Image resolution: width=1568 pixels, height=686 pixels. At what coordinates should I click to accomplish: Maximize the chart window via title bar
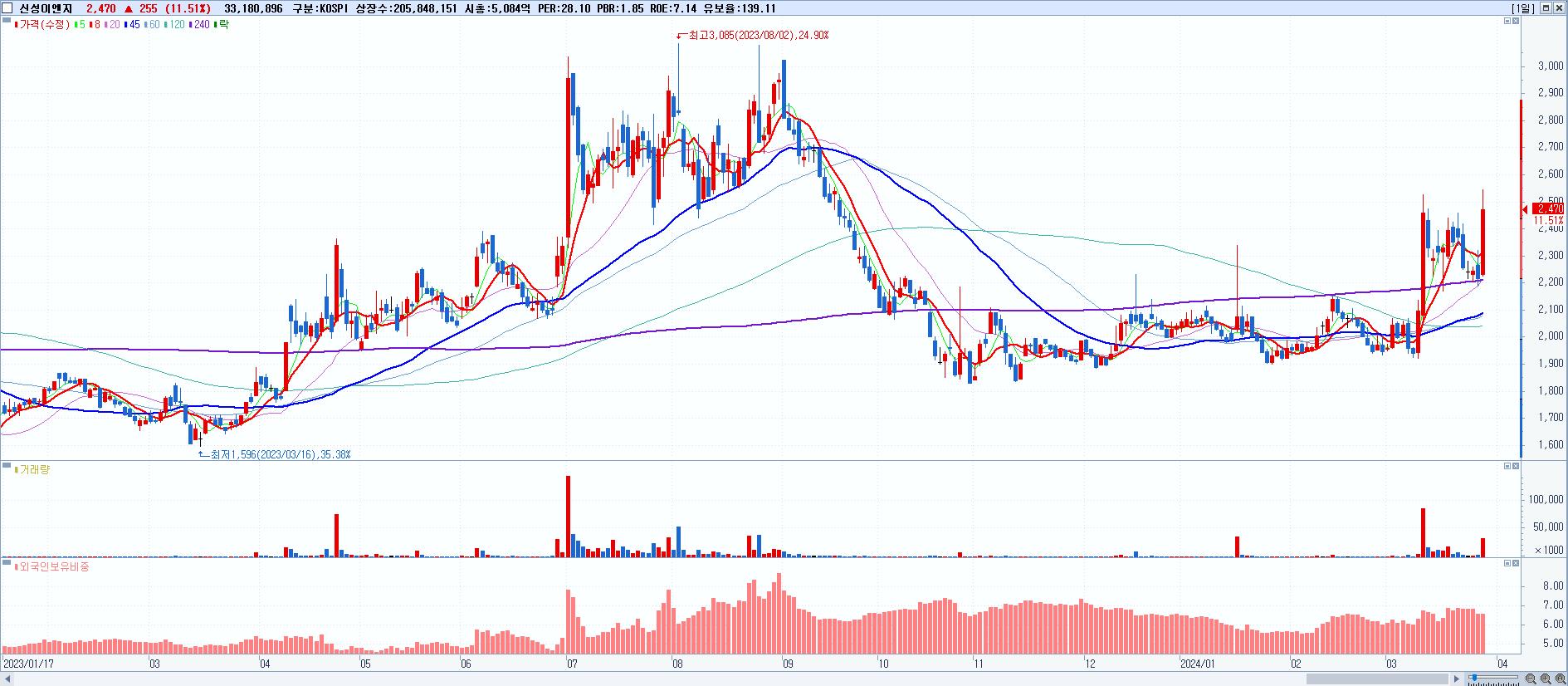[1546, 8]
